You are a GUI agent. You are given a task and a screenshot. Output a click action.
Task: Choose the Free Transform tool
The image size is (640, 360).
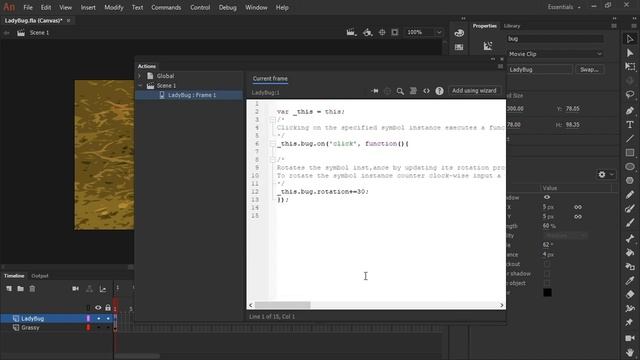pos(630,67)
